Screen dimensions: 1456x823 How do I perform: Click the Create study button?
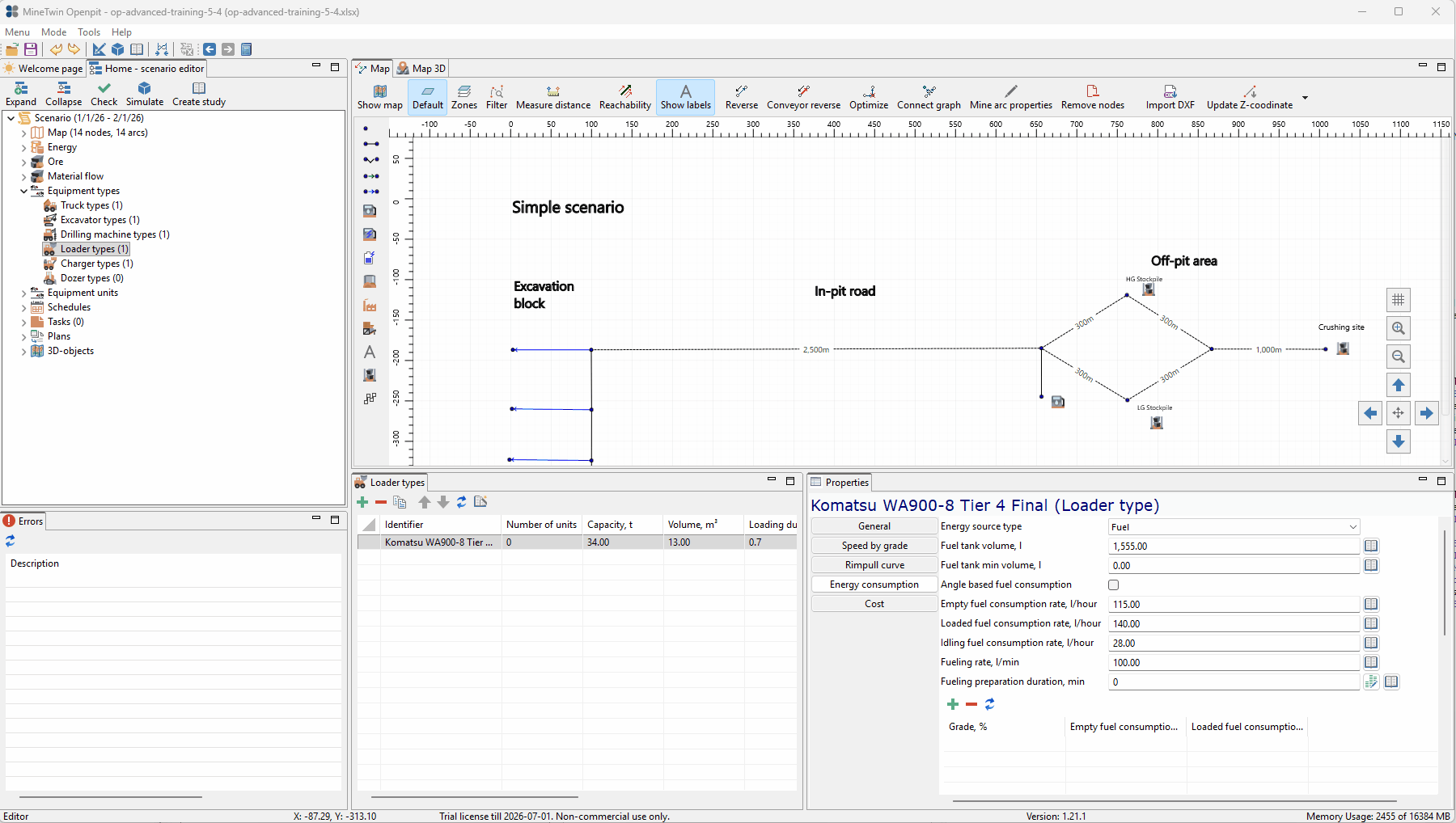199,94
